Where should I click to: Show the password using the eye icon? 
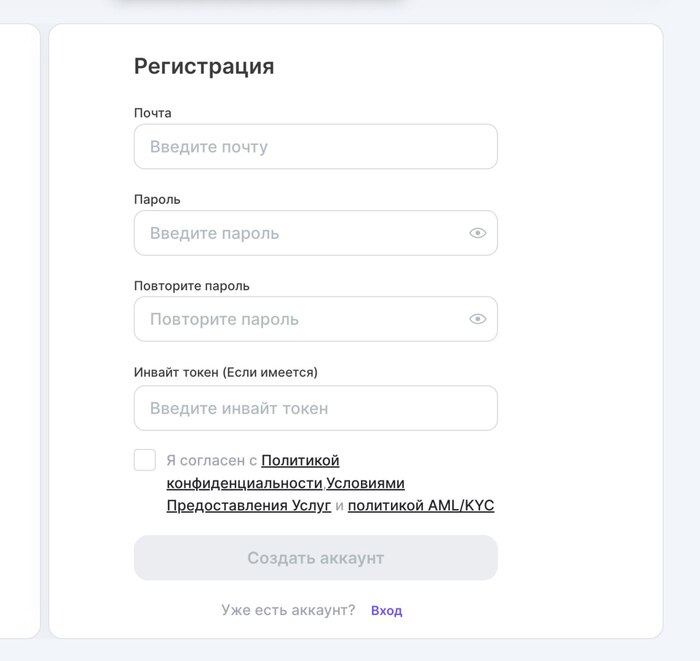click(478, 233)
